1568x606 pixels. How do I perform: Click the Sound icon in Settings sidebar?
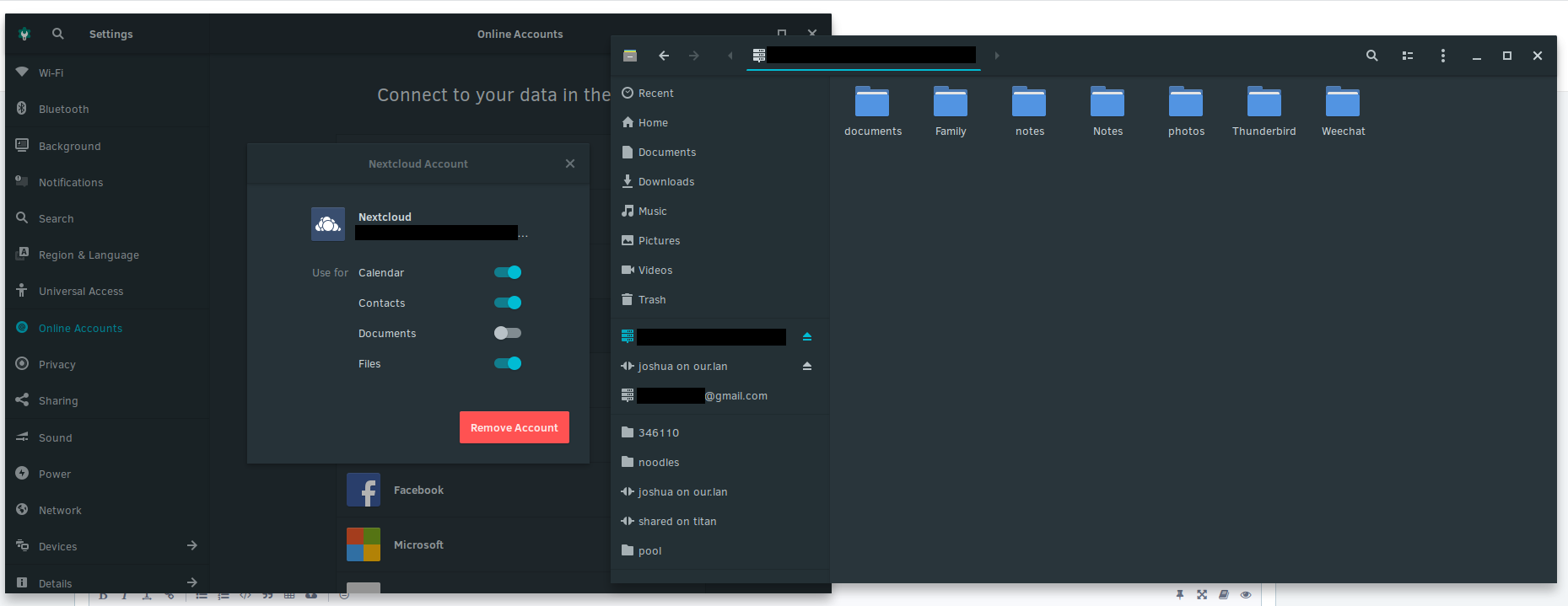pos(22,437)
